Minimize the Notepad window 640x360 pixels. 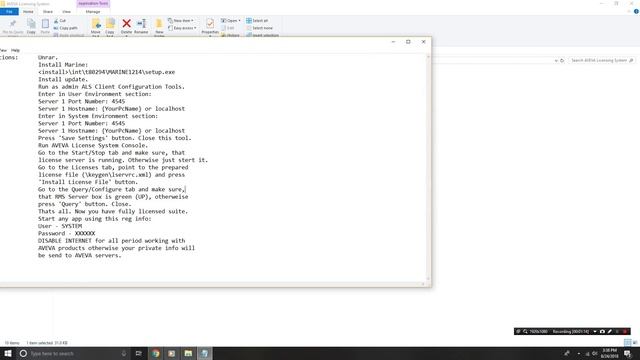point(393,42)
